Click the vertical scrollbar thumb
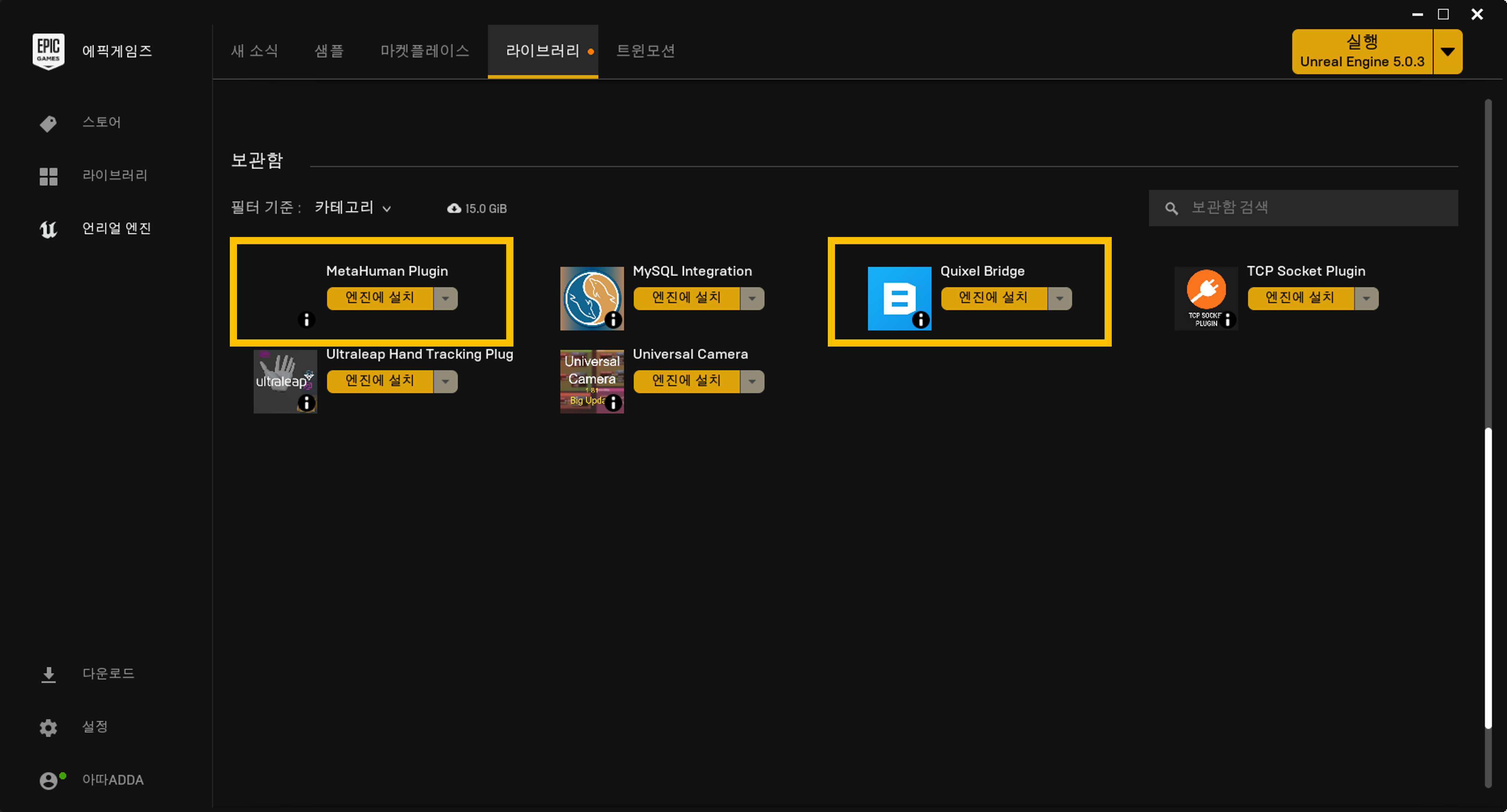Image resolution: width=1507 pixels, height=812 pixels. pyautogui.click(x=1488, y=578)
